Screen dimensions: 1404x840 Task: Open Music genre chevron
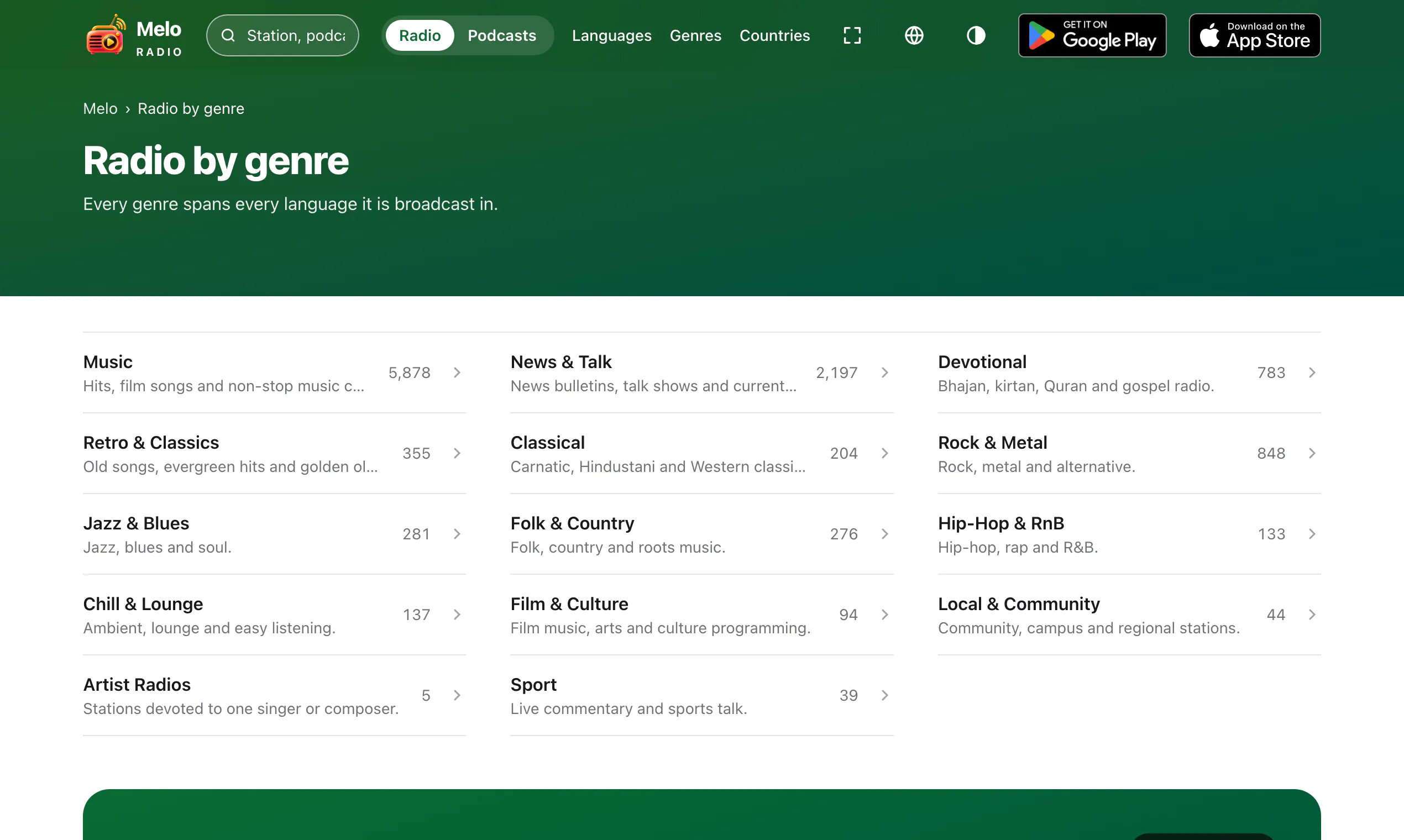point(457,372)
